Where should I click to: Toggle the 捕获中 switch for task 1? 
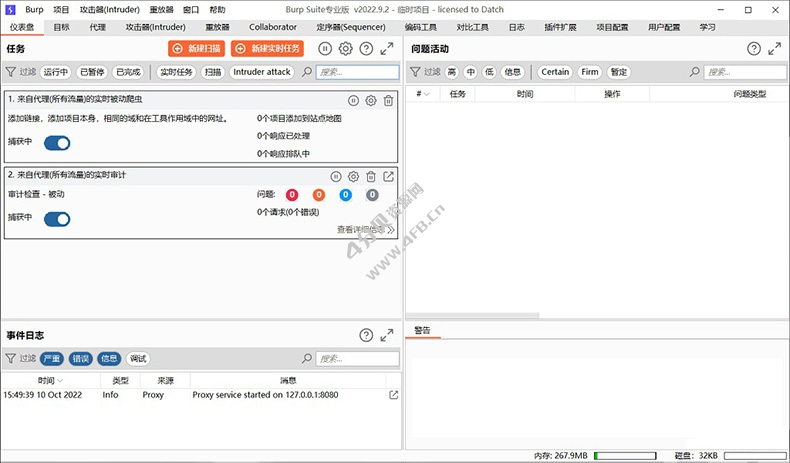[57, 143]
